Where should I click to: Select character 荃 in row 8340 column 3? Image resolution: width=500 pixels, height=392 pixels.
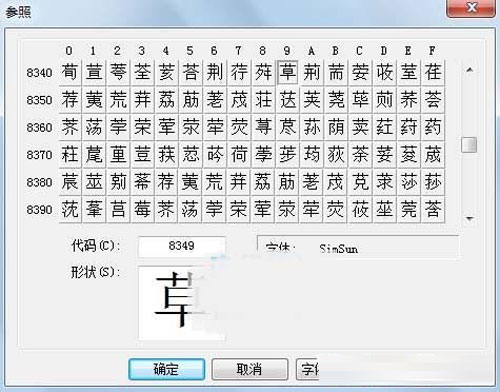pyautogui.click(x=142, y=72)
